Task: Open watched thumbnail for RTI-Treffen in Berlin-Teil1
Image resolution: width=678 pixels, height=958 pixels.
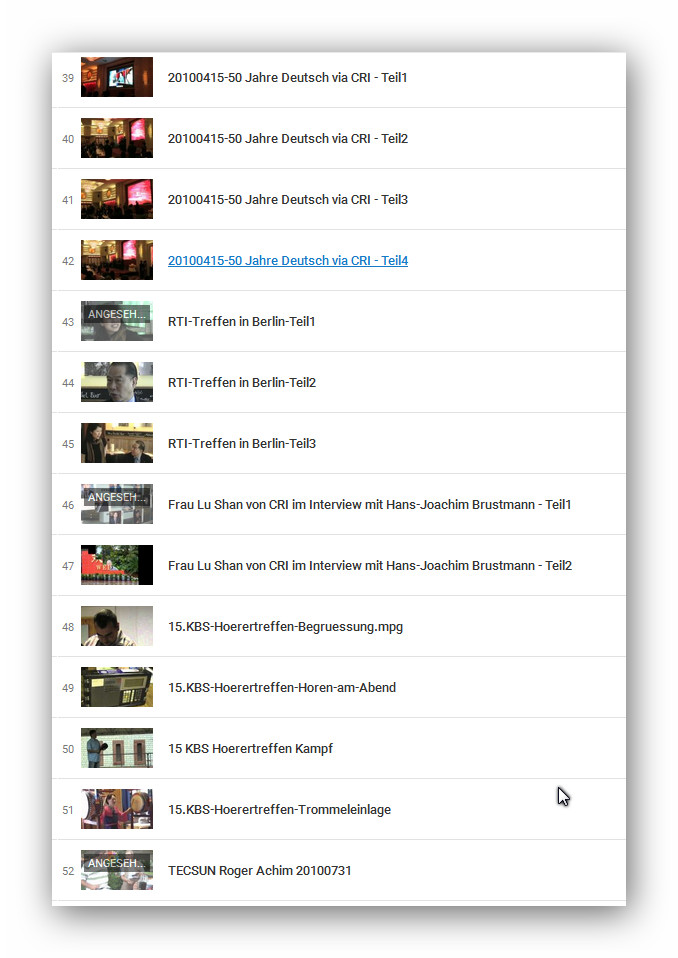Action: click(x=117, y=321)
